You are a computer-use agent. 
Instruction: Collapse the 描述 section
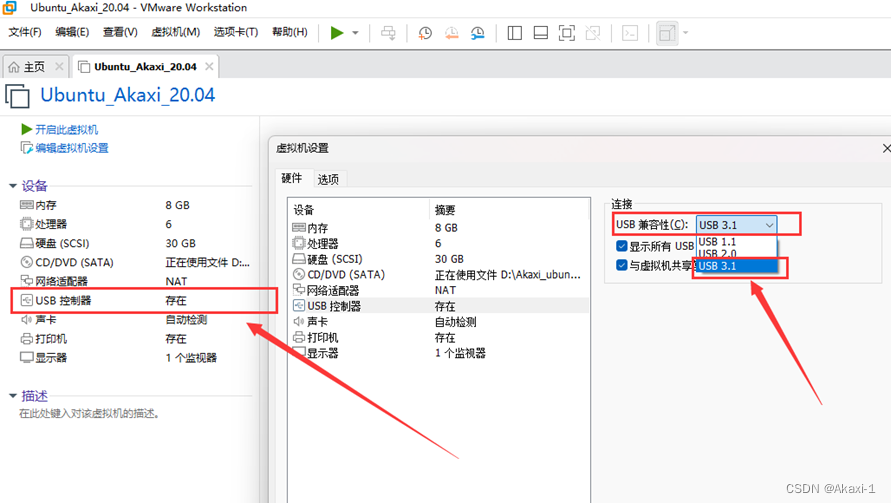point(13,396)
